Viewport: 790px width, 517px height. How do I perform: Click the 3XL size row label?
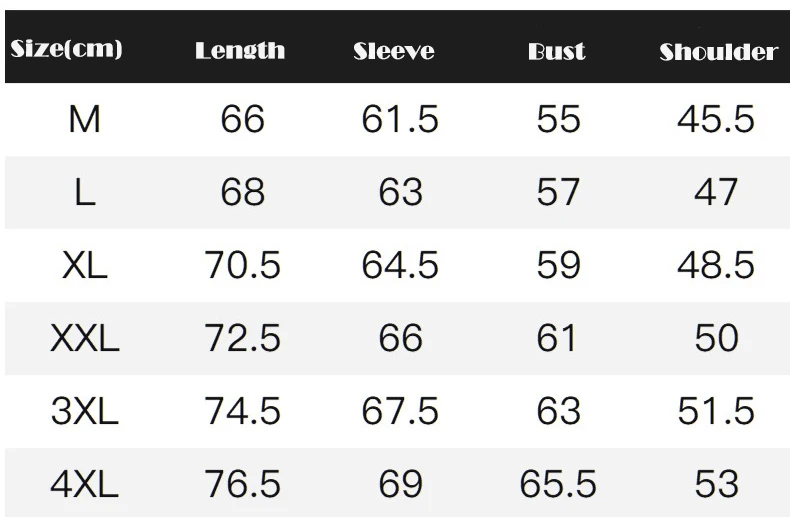[x=84, y=411]
